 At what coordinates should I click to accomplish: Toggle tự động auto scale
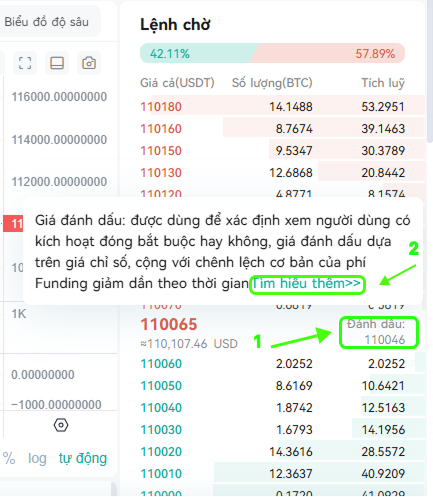point(83,458)
